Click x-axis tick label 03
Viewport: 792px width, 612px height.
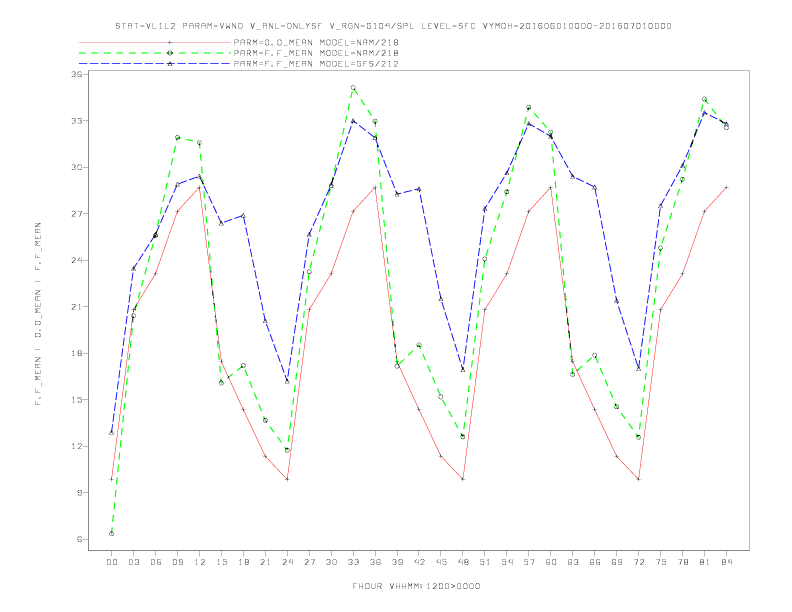pos(133,562)
